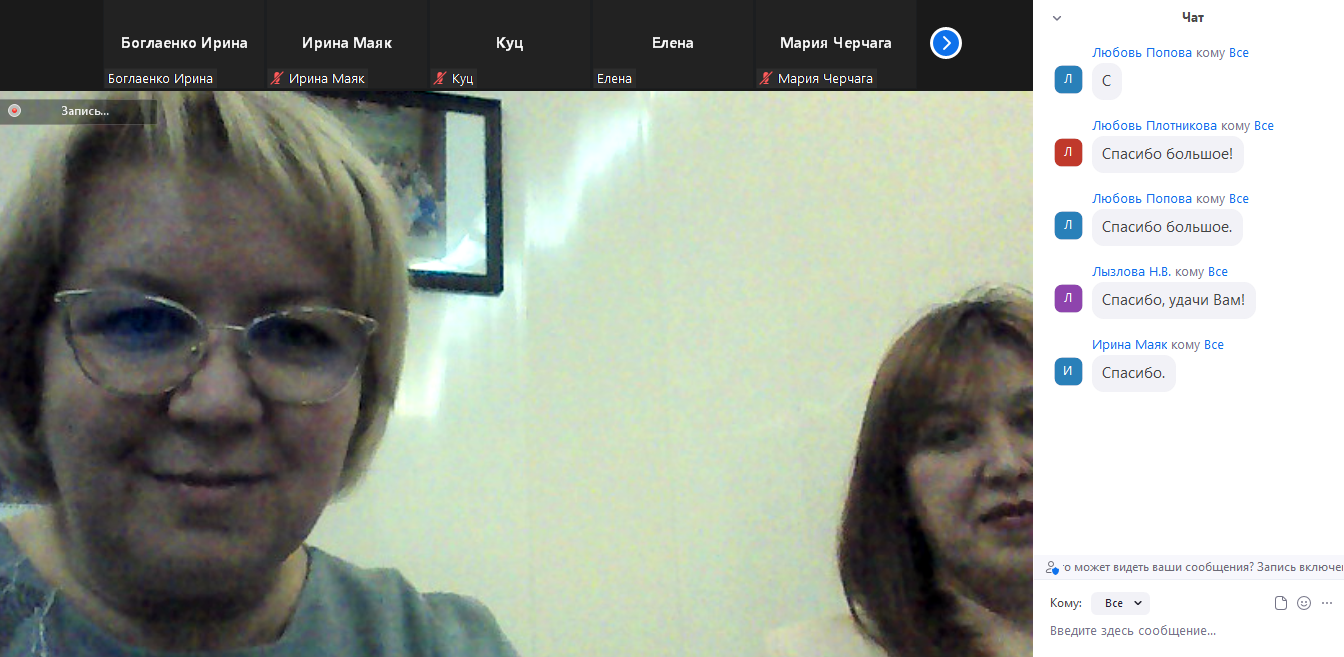Click Любовь Попова avatar beside Спасибо большое.
The image size is (1344, 657).
click(1068, 226)
